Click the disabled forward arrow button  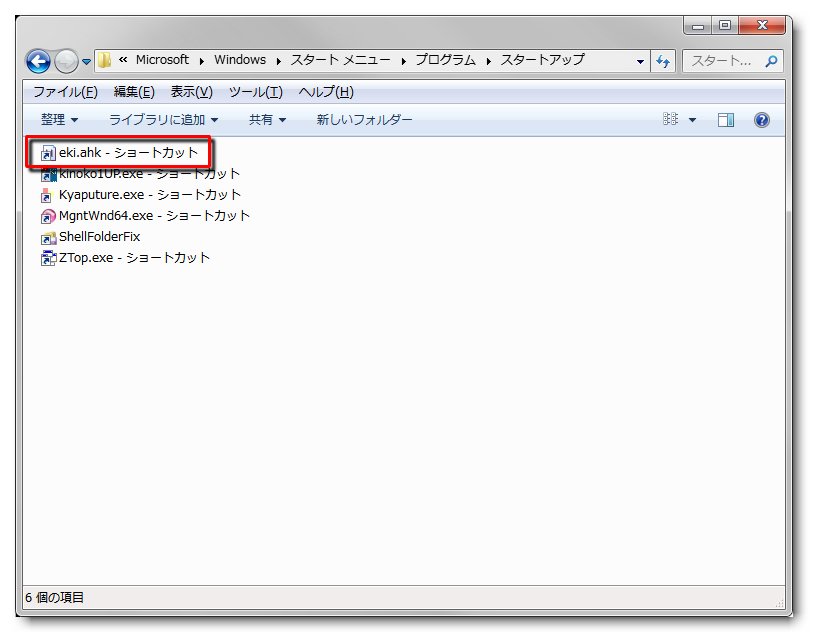pos(66,62)
